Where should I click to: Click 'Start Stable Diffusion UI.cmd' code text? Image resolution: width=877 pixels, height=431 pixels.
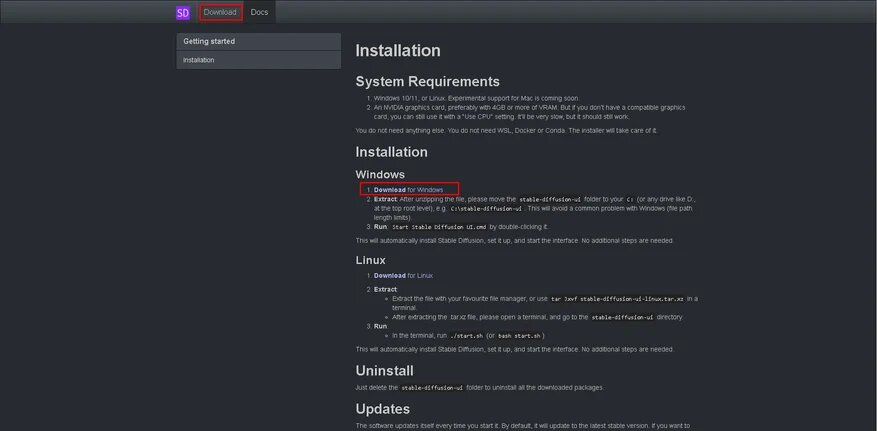point(439,227)
